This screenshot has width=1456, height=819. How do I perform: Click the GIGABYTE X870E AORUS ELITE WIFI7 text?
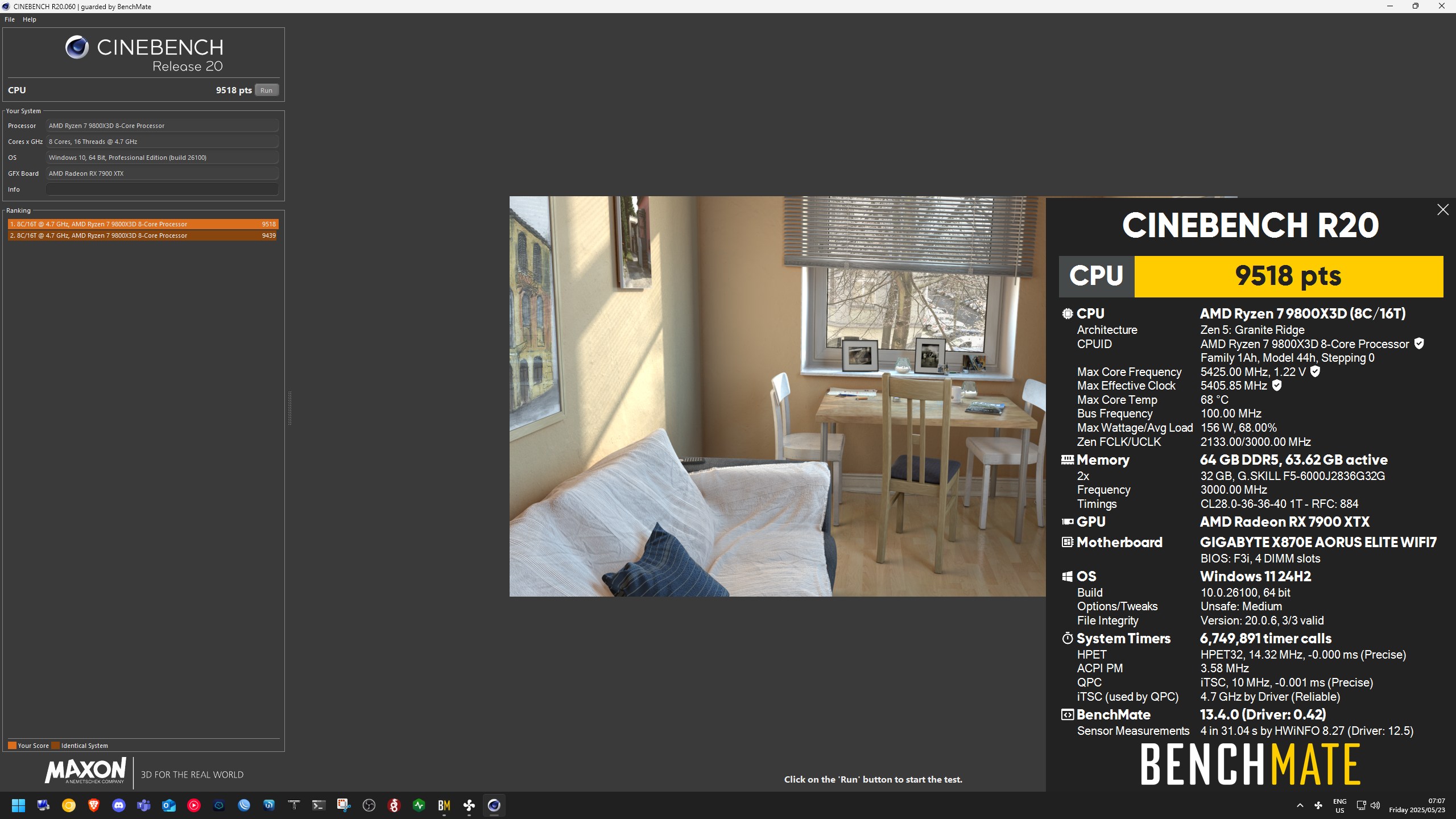click(x=1318, y=543)
